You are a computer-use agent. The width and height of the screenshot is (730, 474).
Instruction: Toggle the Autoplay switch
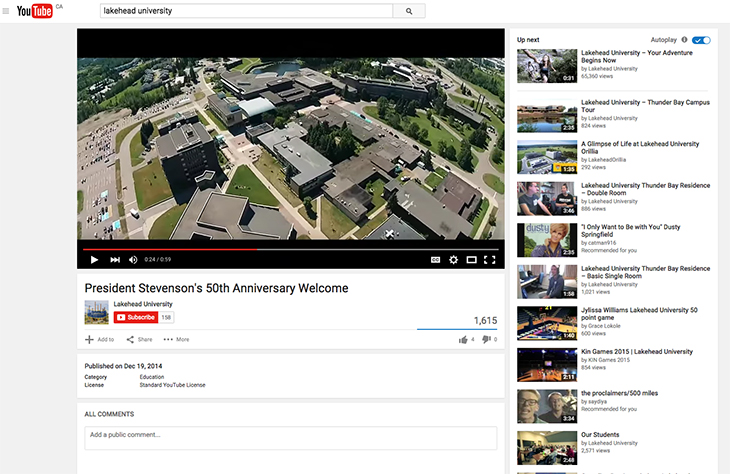[701, 40]
